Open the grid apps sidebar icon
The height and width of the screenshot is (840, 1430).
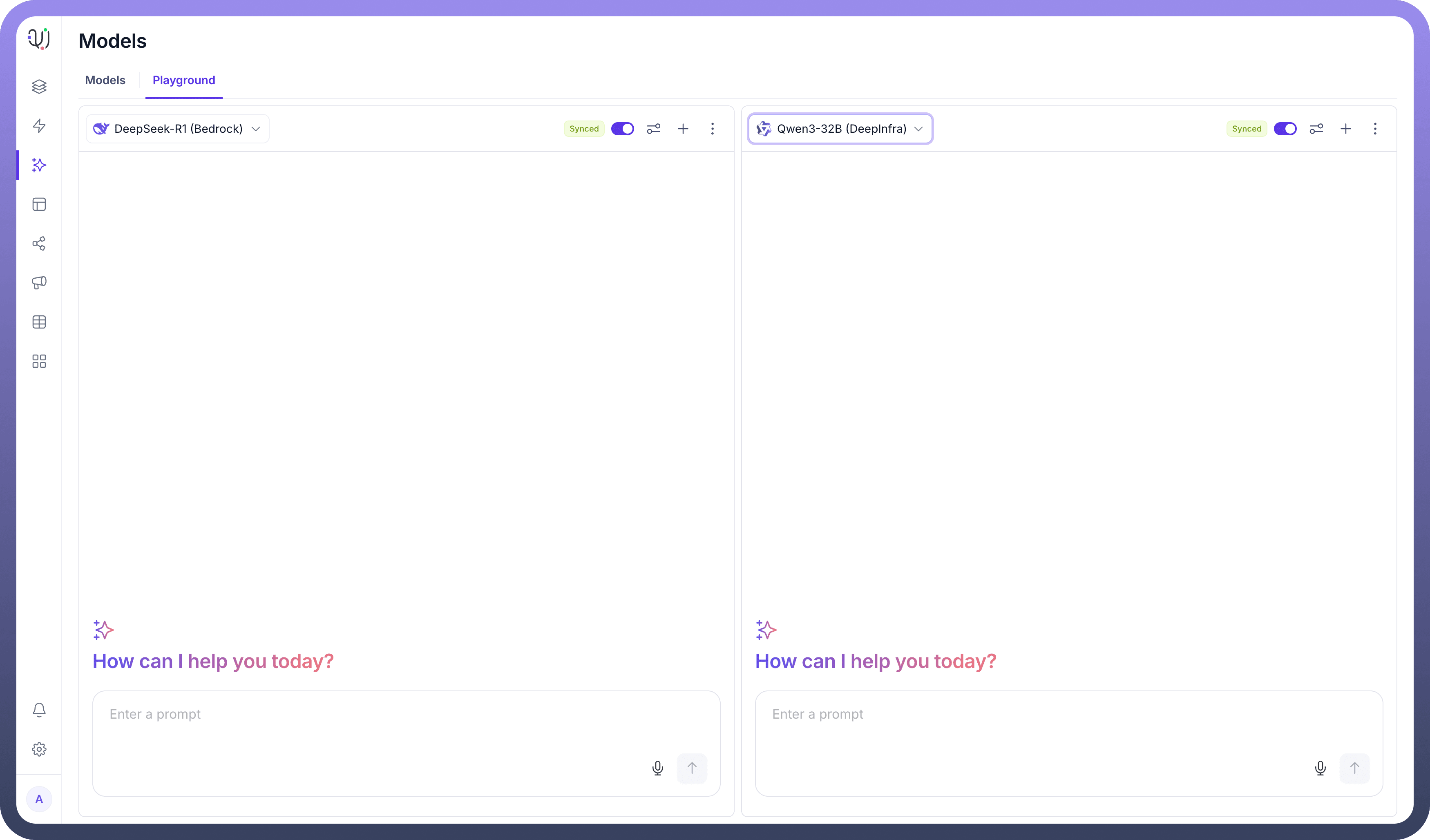[39, 362]
